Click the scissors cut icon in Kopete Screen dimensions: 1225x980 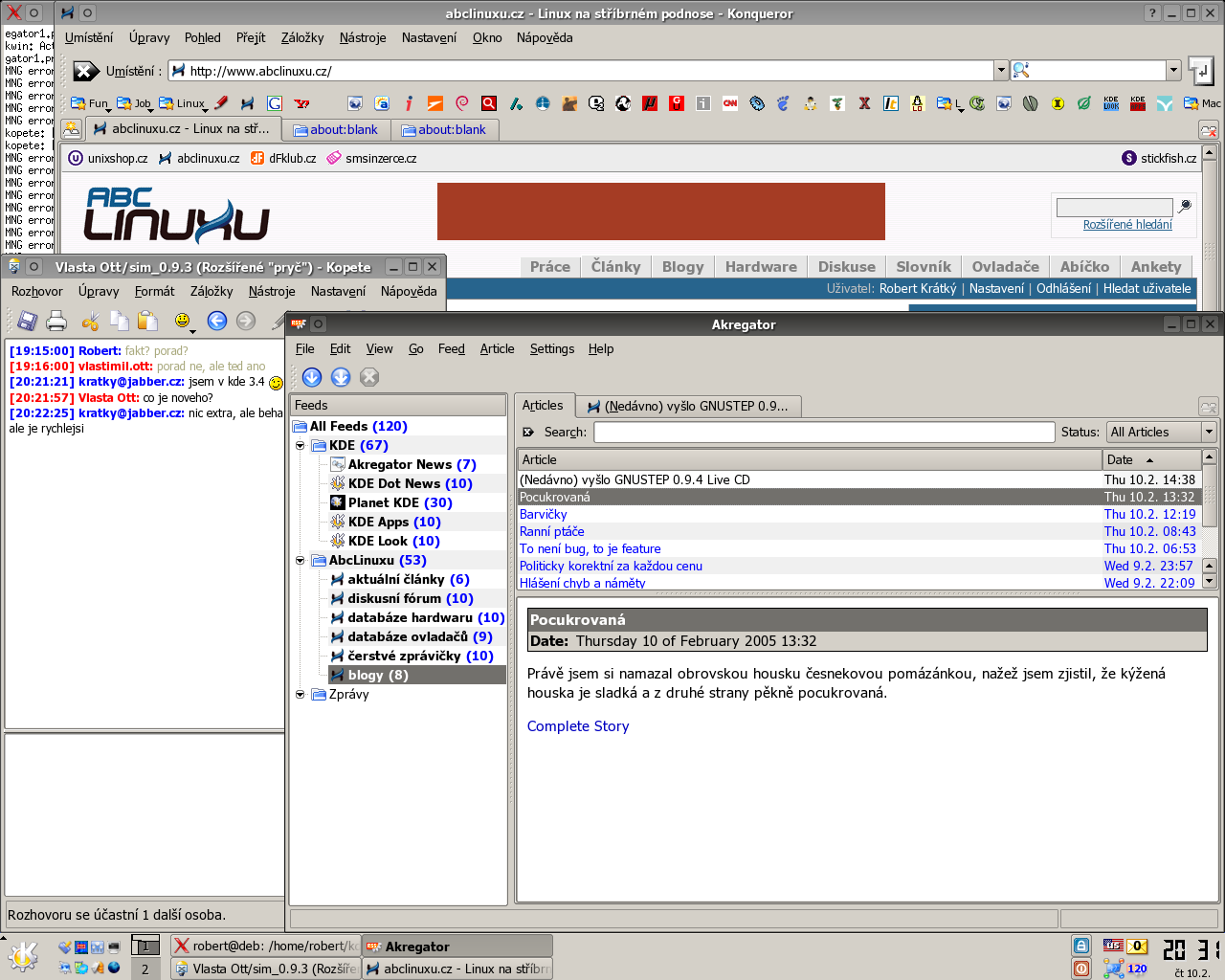tap(91, 322)
